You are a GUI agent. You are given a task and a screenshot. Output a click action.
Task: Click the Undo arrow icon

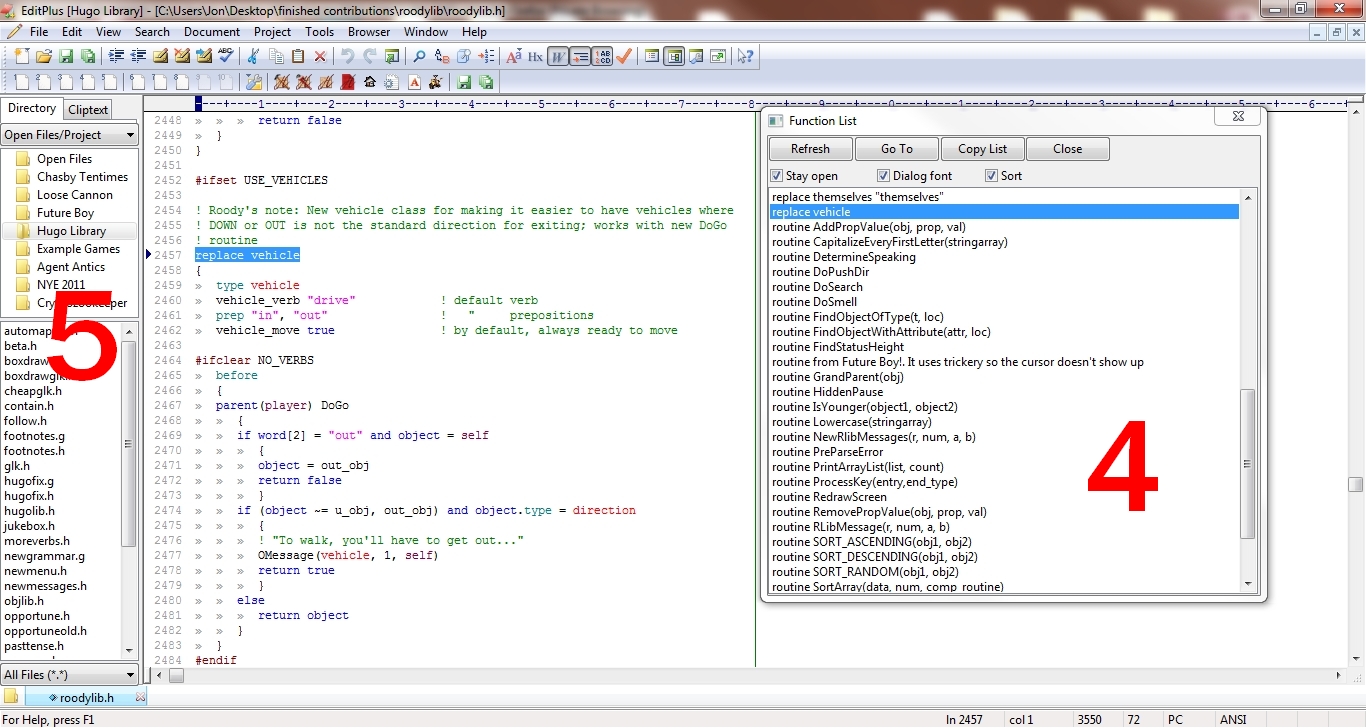347,56
